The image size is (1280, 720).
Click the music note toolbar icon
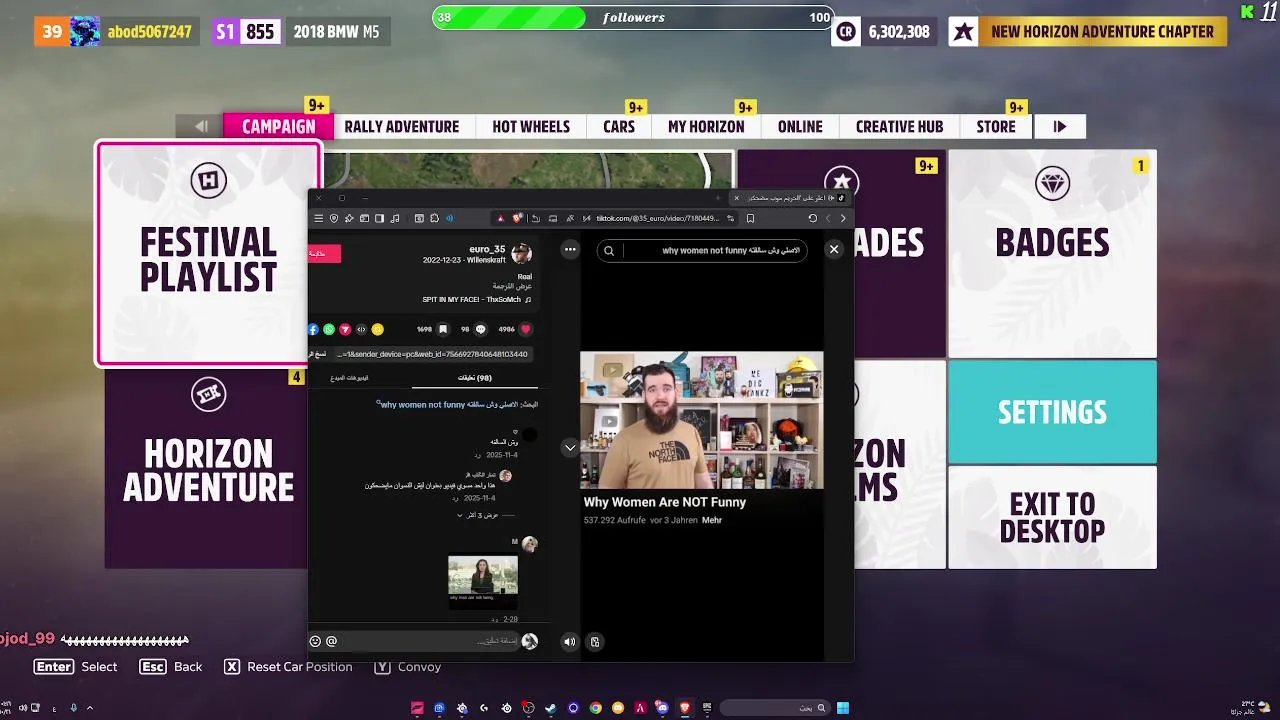(x=395, y=218)
